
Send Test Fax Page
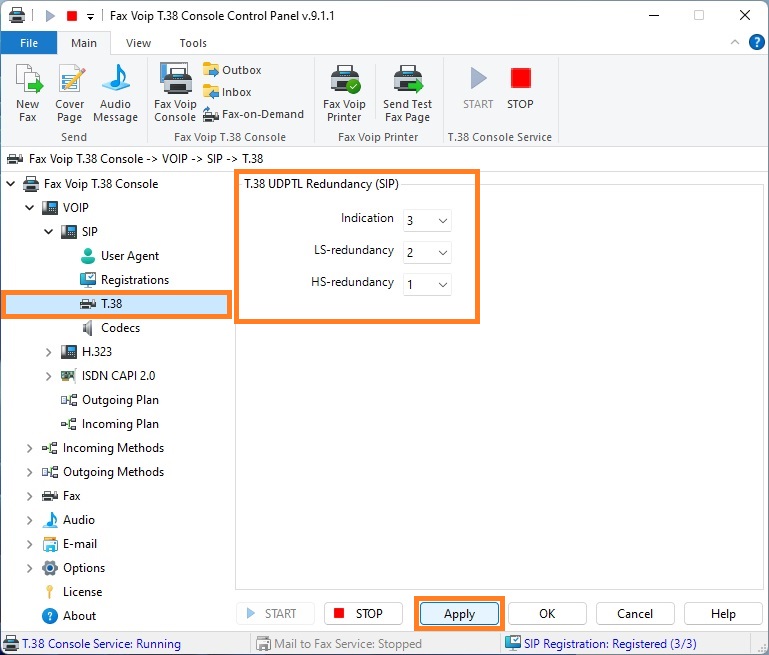pos(408,93)
